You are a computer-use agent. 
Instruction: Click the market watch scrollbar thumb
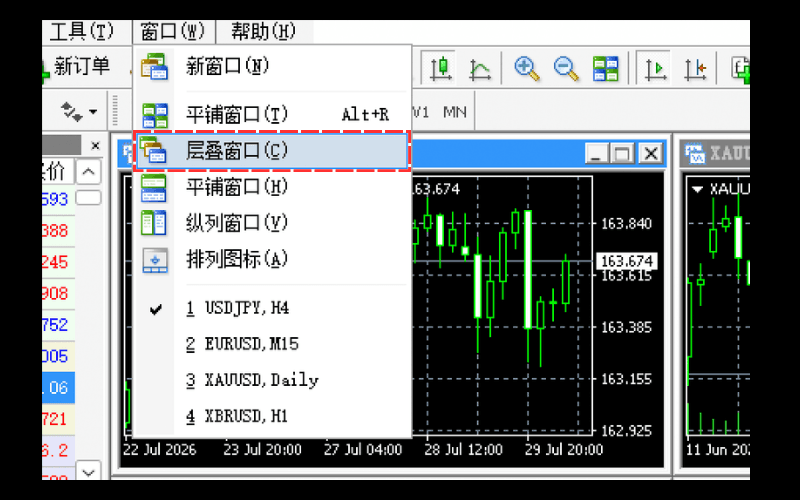click(88, 198)
